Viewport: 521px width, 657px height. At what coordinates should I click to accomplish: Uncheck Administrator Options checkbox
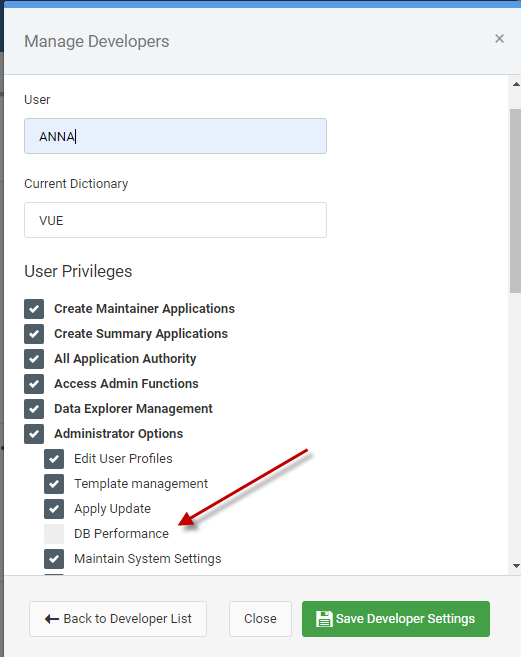click(34, 434)
